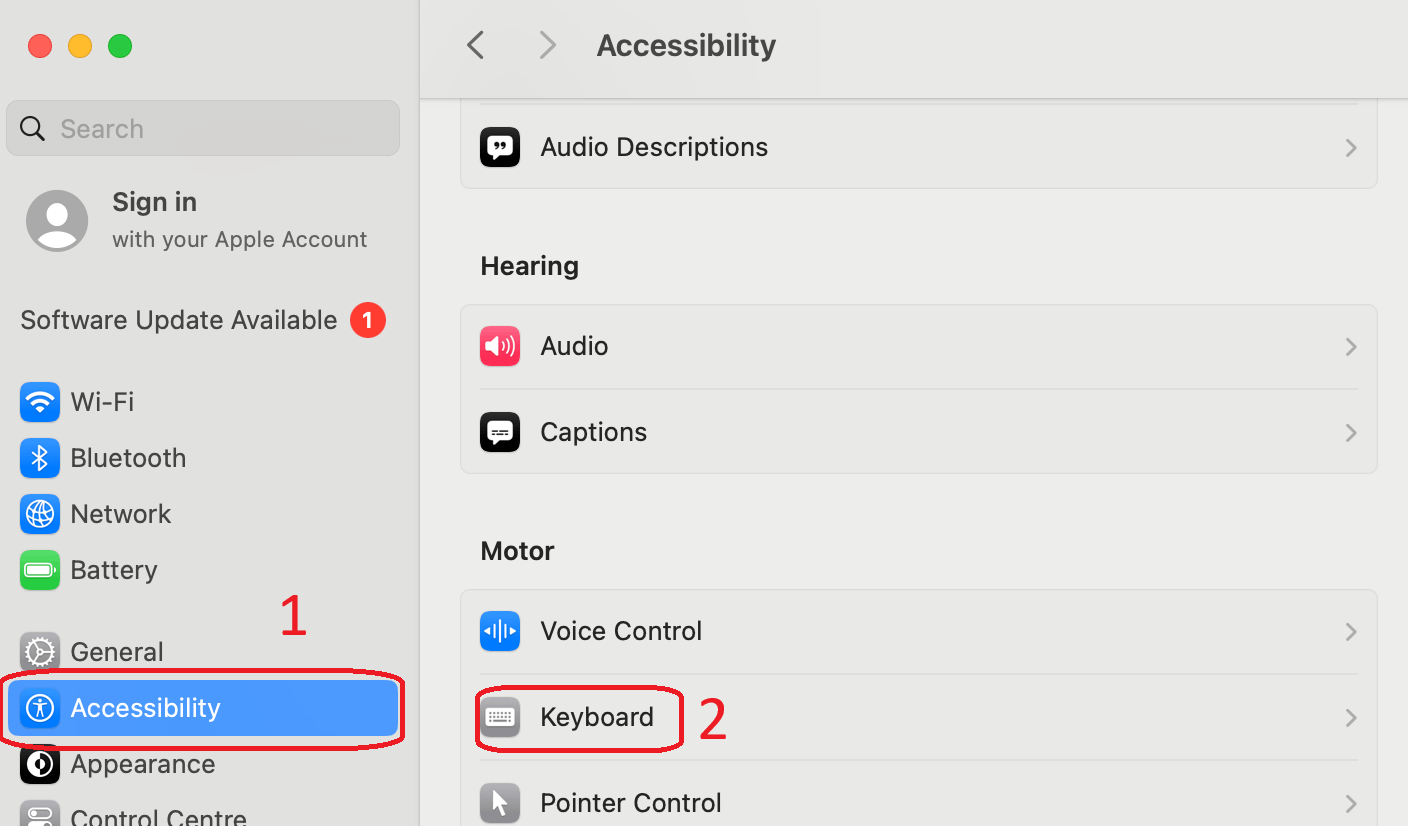The width and height of the screenshot is (1408, 826).
Task: Click the Audio Descriptions speech bubble icon
Action: coord(500,147)
